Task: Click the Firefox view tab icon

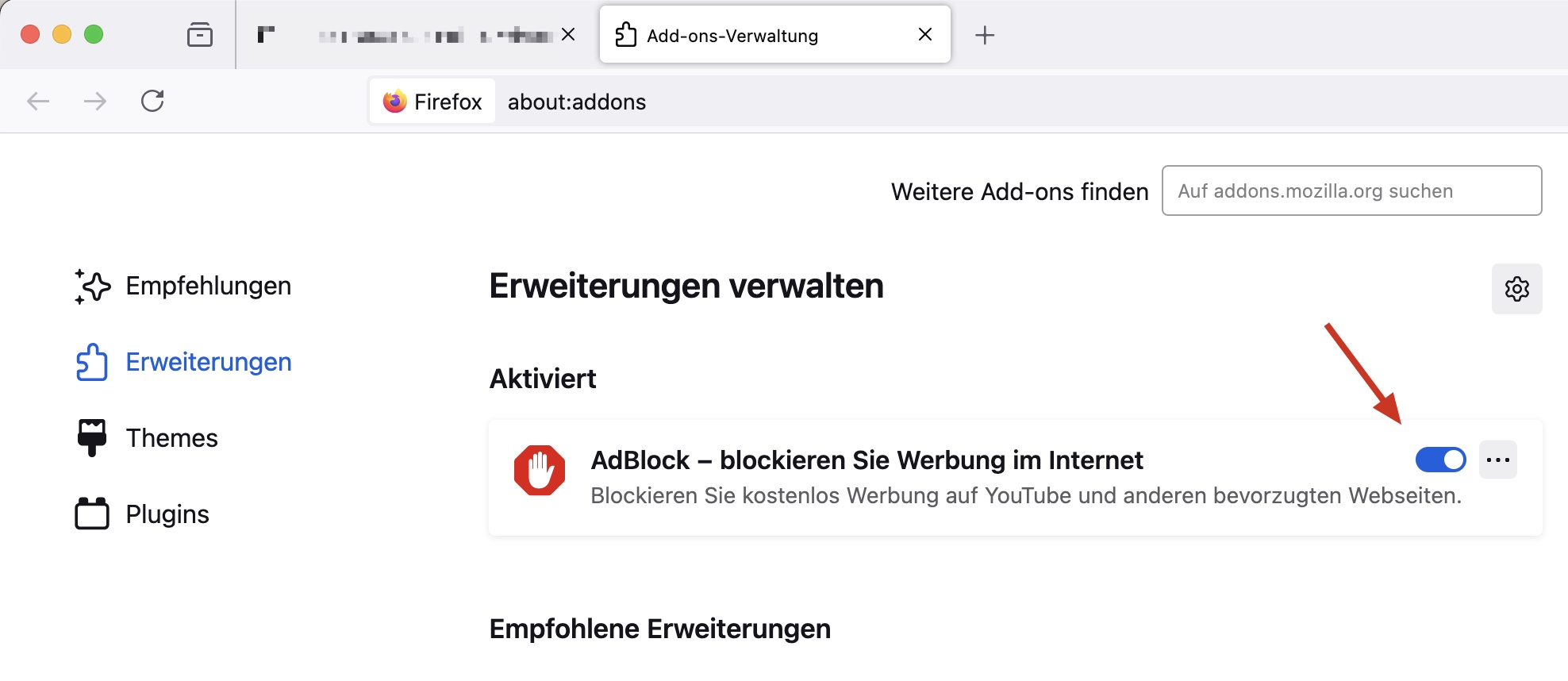Action: [200, 35]
